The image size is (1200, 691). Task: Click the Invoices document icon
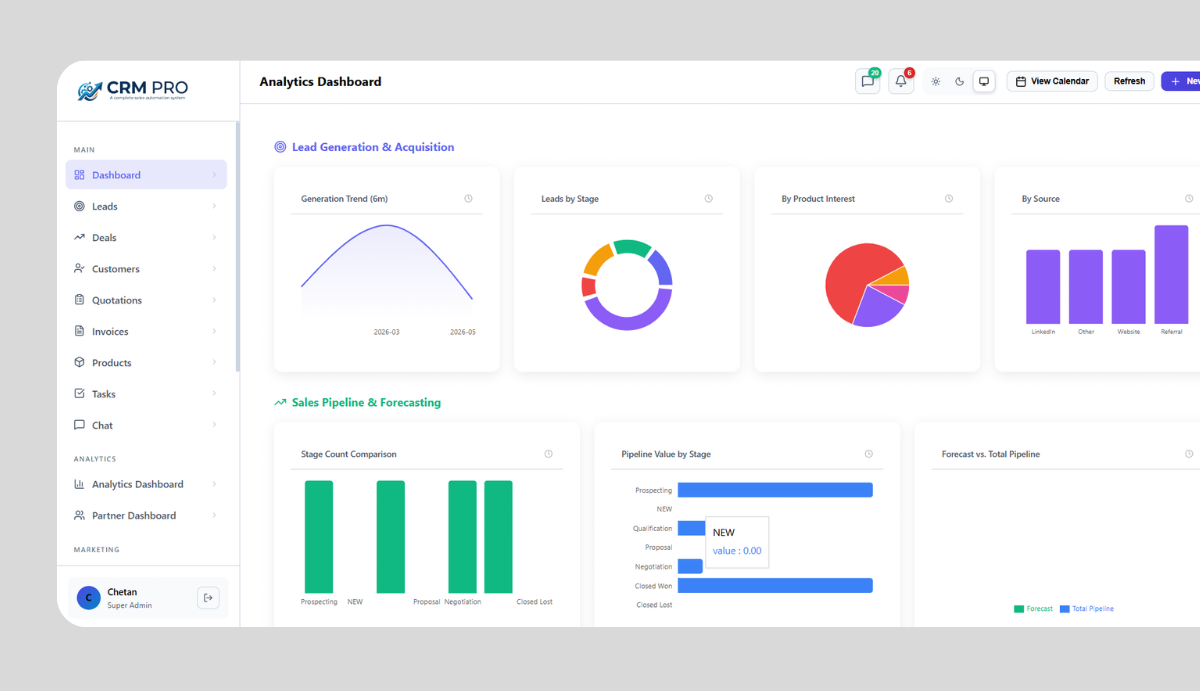[80, 331]
